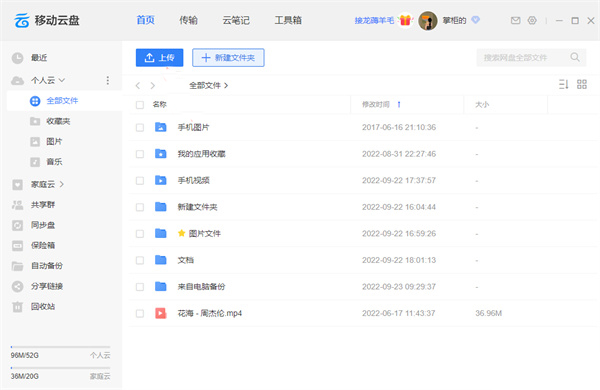Open 个人云 three-dot more menu
Image resolution: width=600 pixels, height=390 pixels.
coord(108,80)
